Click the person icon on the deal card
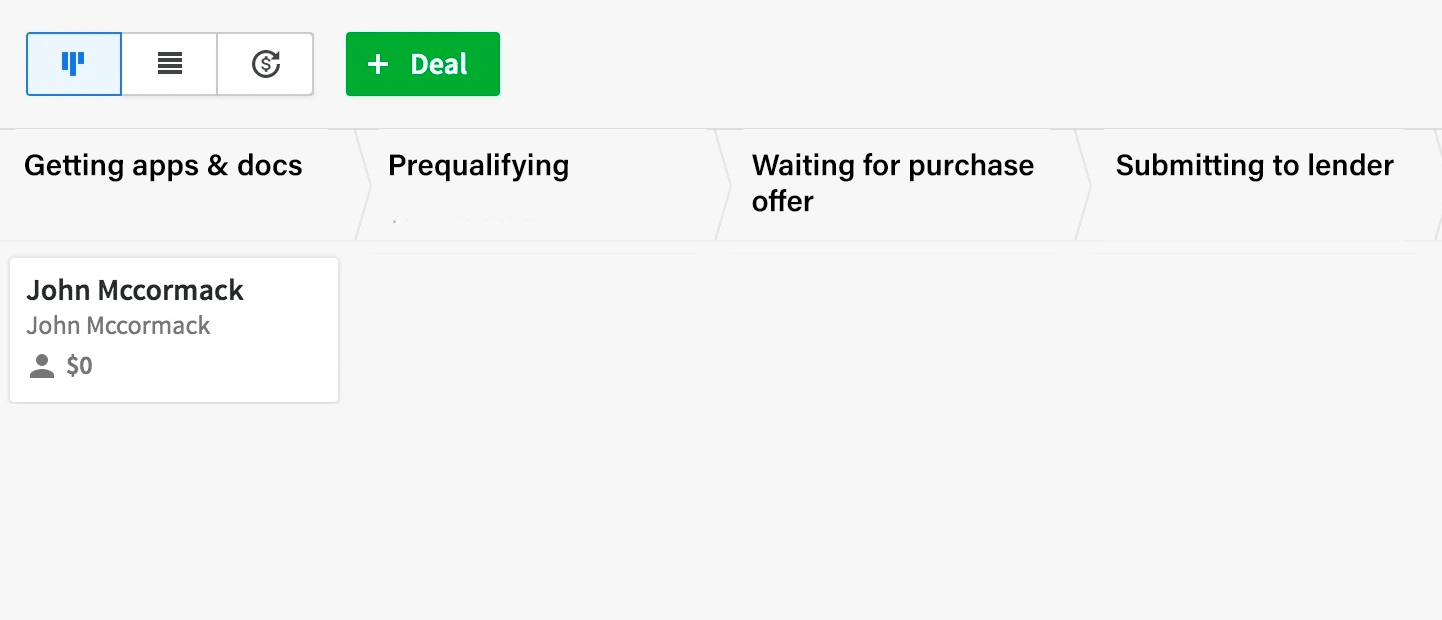Screen dimensions: 1442x620 pos(42,366)
